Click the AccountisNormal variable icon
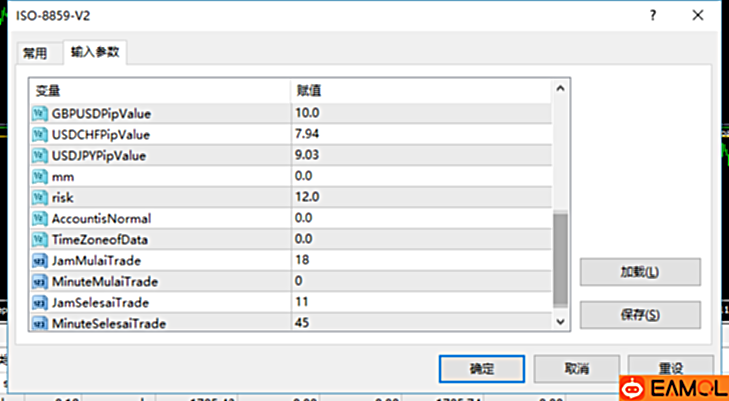The width and height of the screenshot is (729, 401). coord(40,218)
